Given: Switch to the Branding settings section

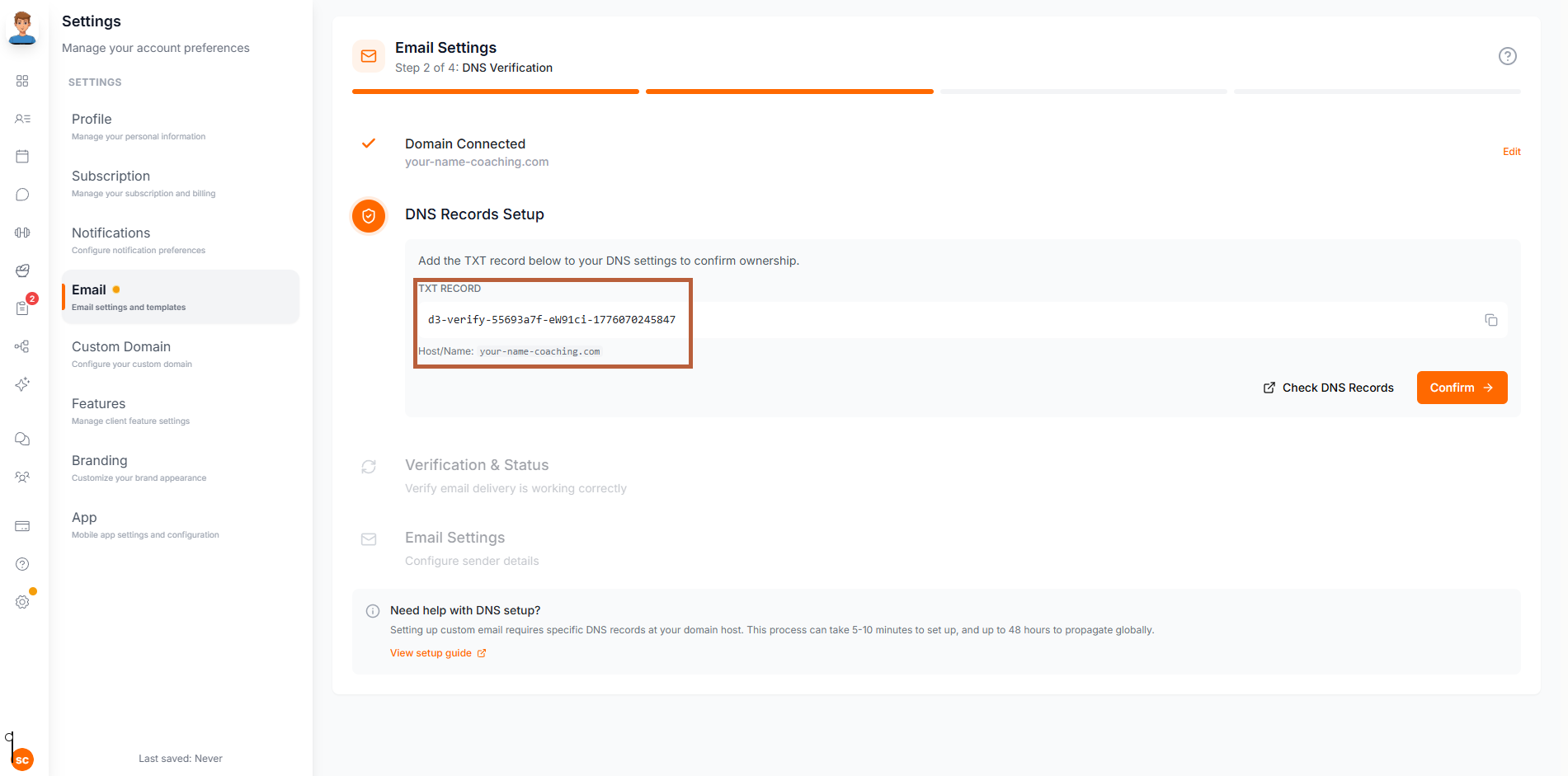Looking at the screenshot, I should click(99, 460).
